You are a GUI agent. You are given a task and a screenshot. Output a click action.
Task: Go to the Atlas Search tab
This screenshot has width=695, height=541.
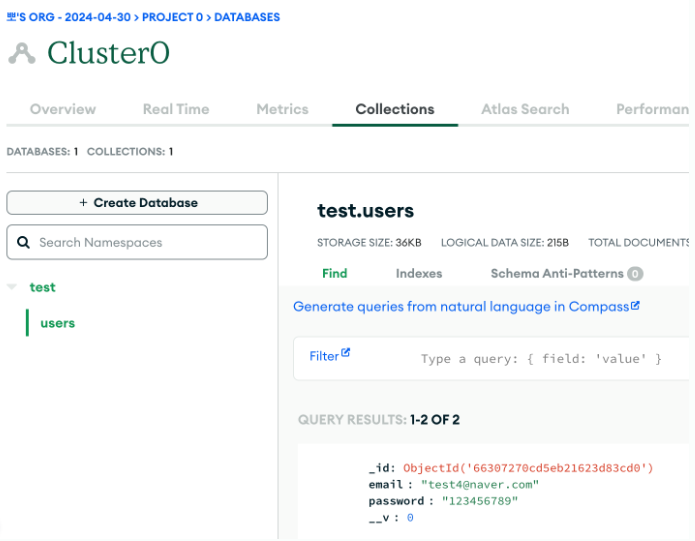click(x=525, y=109)
